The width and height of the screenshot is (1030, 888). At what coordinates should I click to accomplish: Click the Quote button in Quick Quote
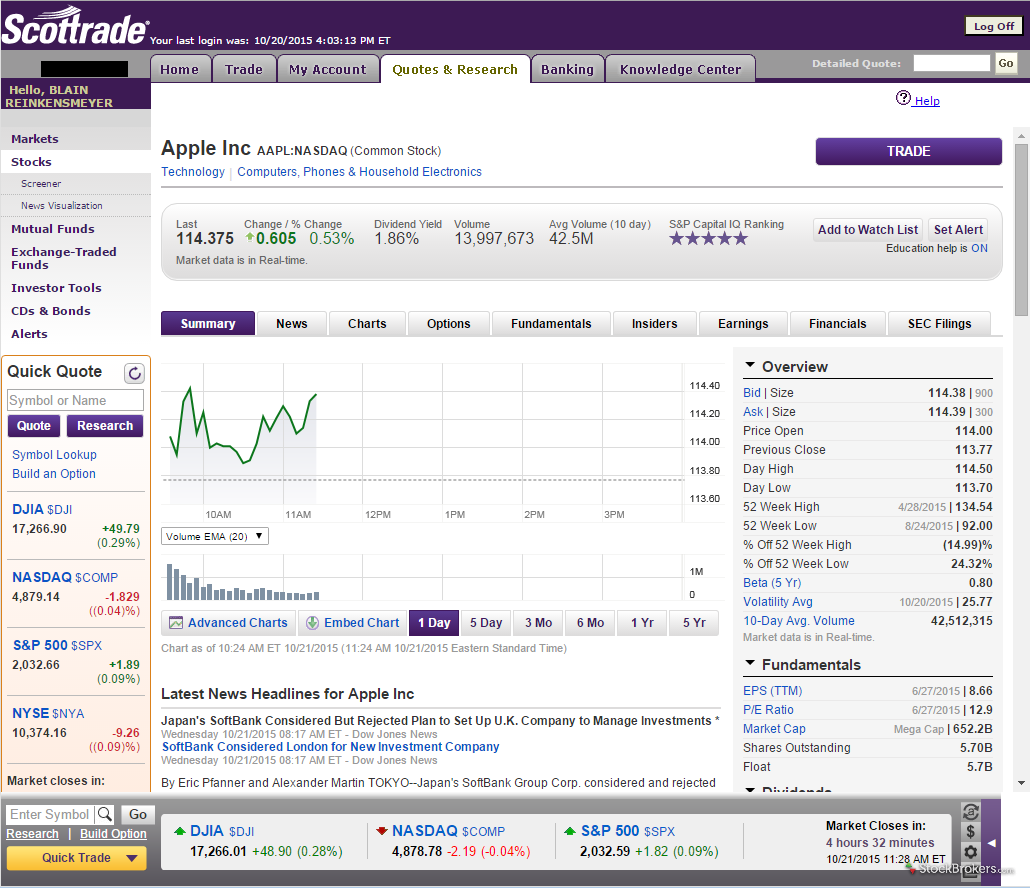(34, 426)
